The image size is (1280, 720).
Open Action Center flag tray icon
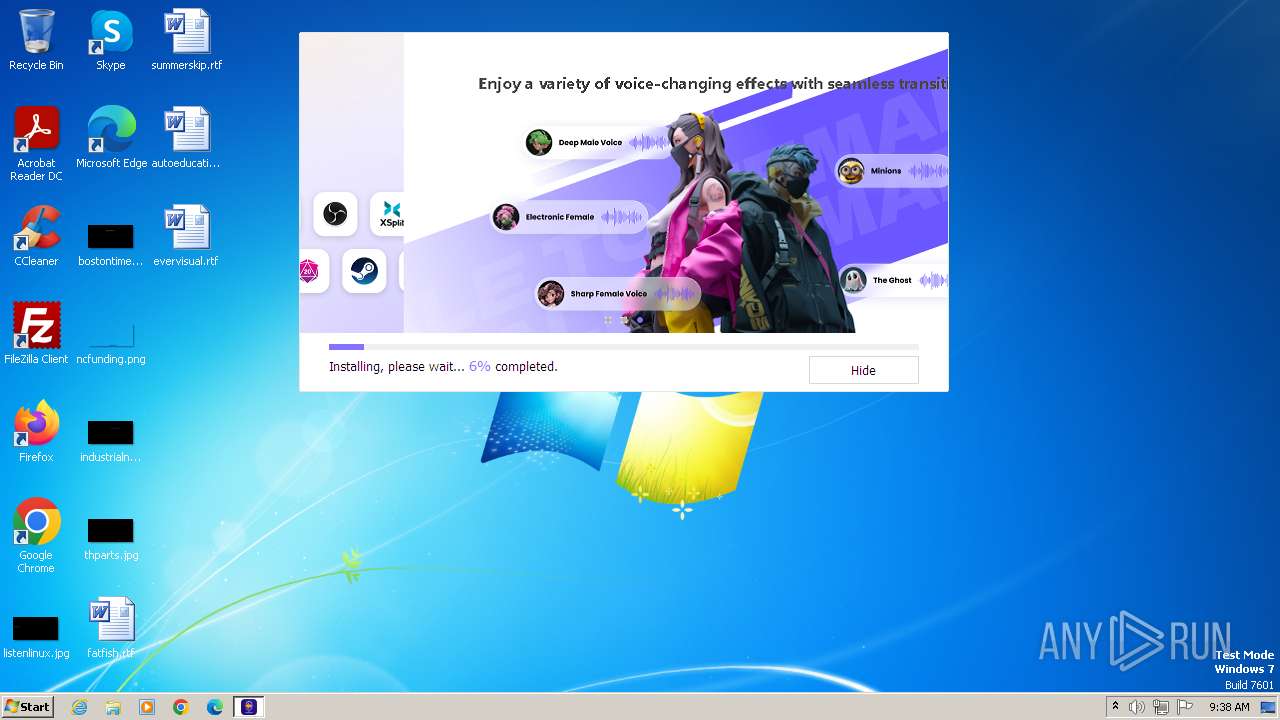point(1185,707)
